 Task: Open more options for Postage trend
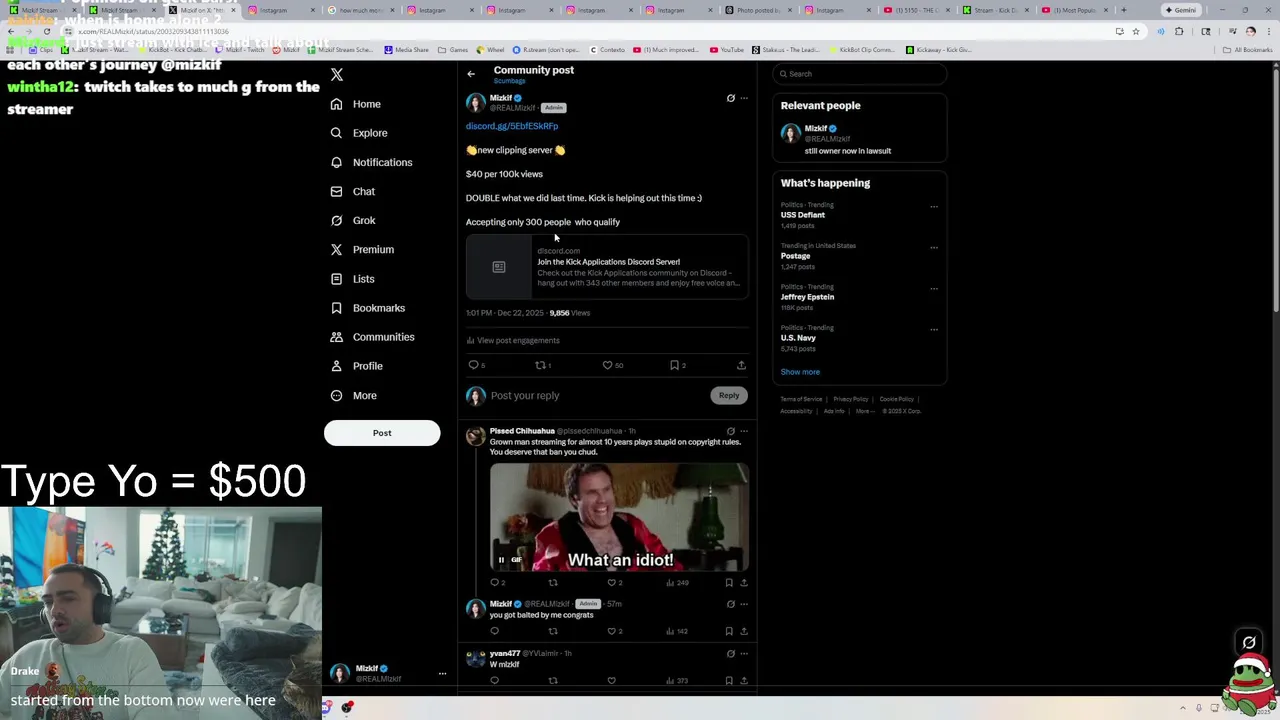(x=934, y=248)
